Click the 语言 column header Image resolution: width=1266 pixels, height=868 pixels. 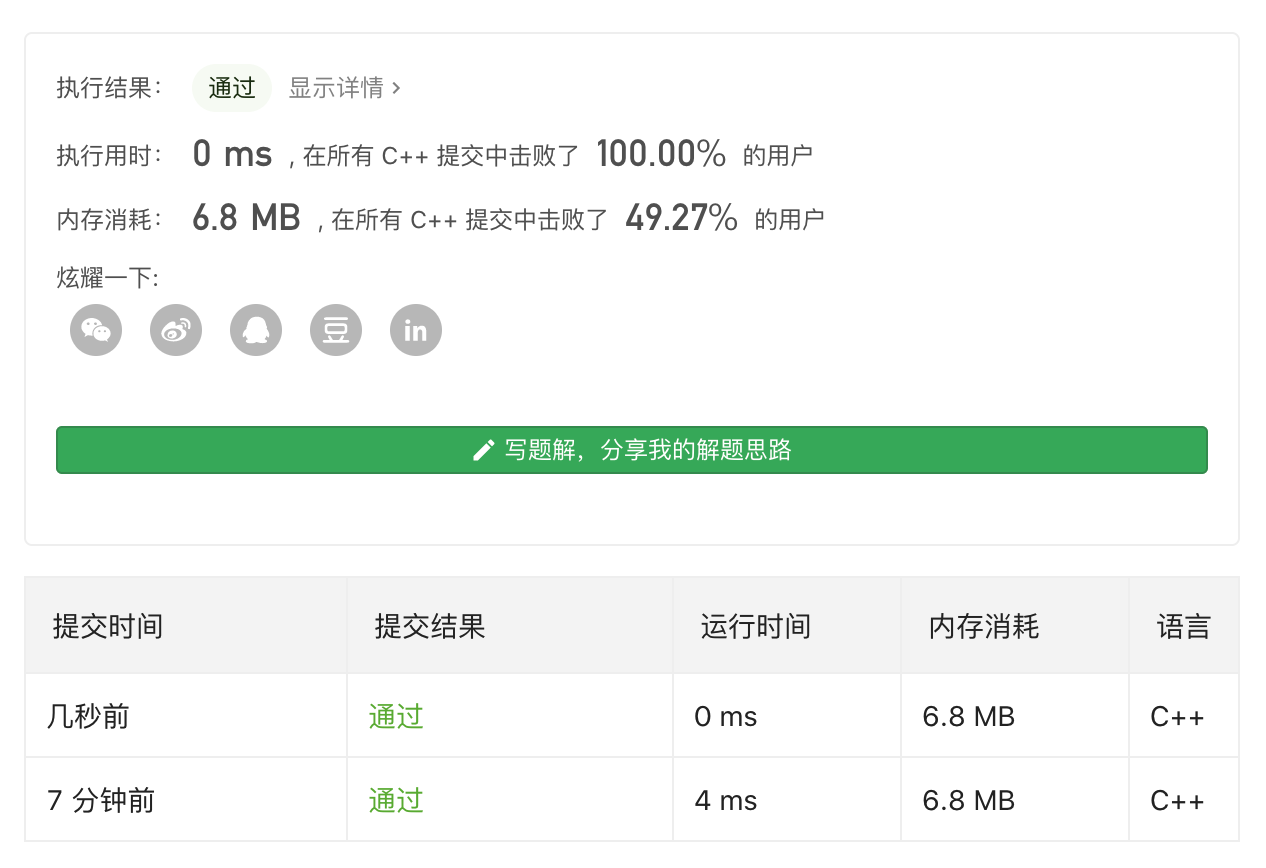click(1183, 627)
